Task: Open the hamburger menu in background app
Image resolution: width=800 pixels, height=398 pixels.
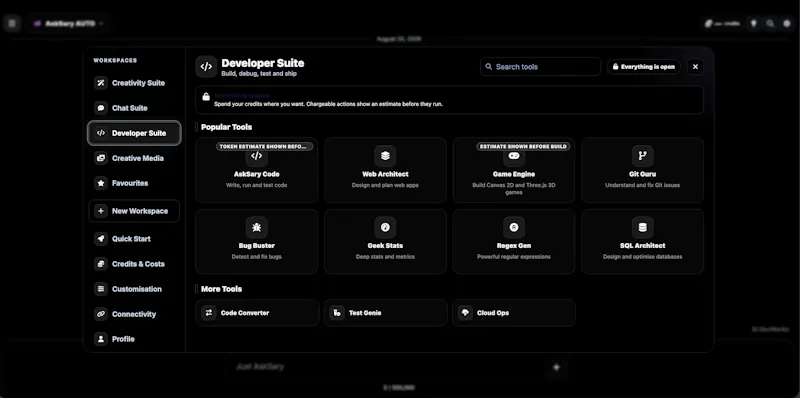Action: [x=12, y=23]
